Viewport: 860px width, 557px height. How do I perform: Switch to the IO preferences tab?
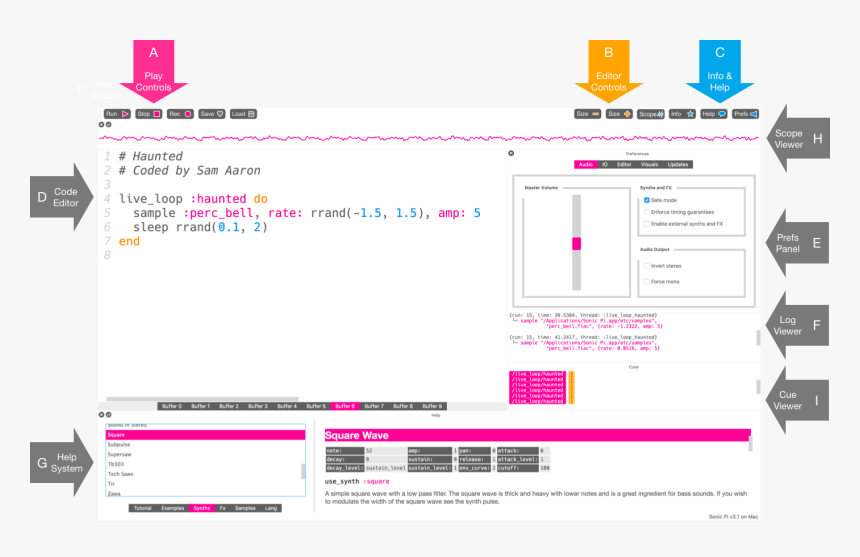pos(604,164)
